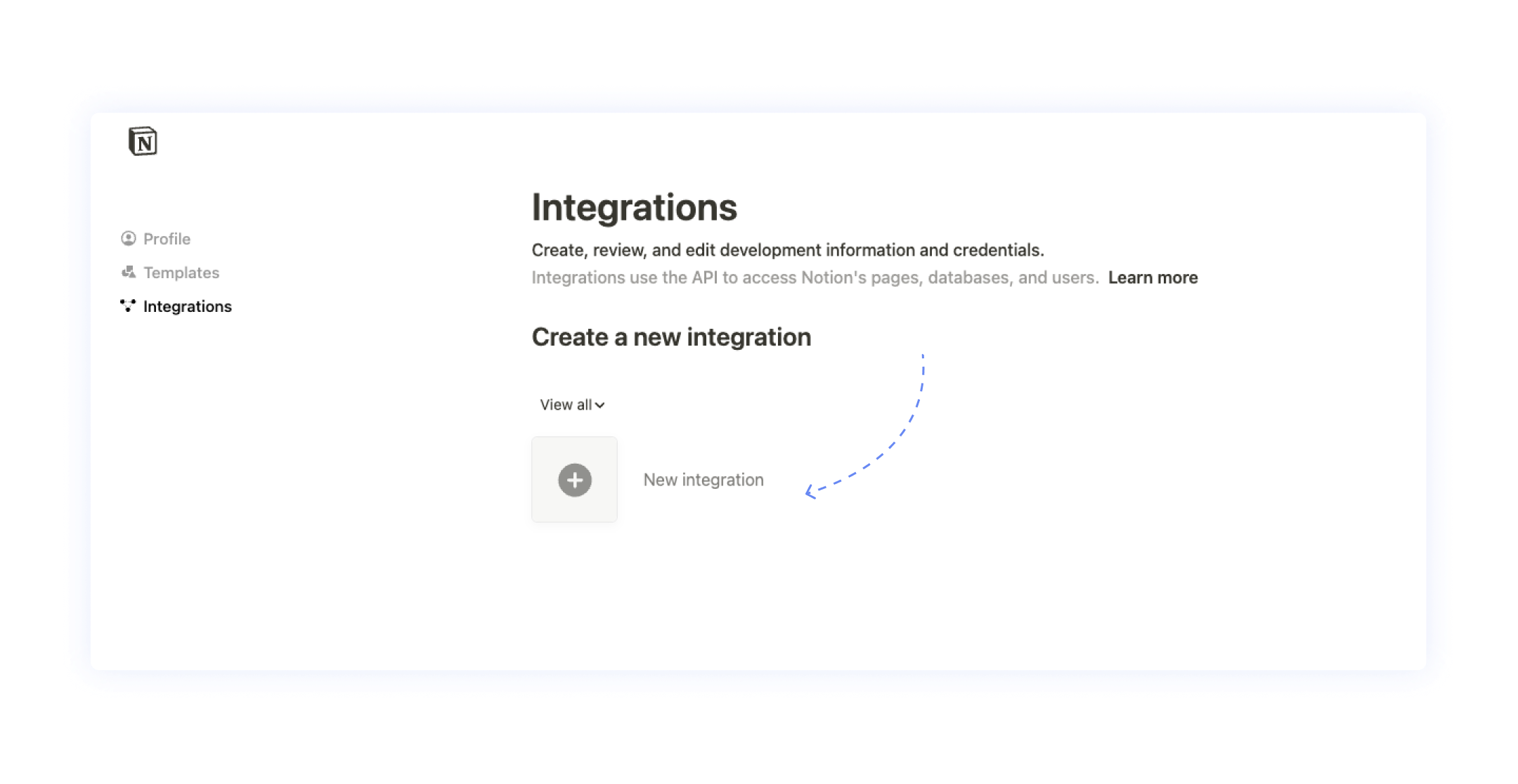1518x784 pixels.
Task: Follow the Learn more link
Action: tap(1153, 277)
